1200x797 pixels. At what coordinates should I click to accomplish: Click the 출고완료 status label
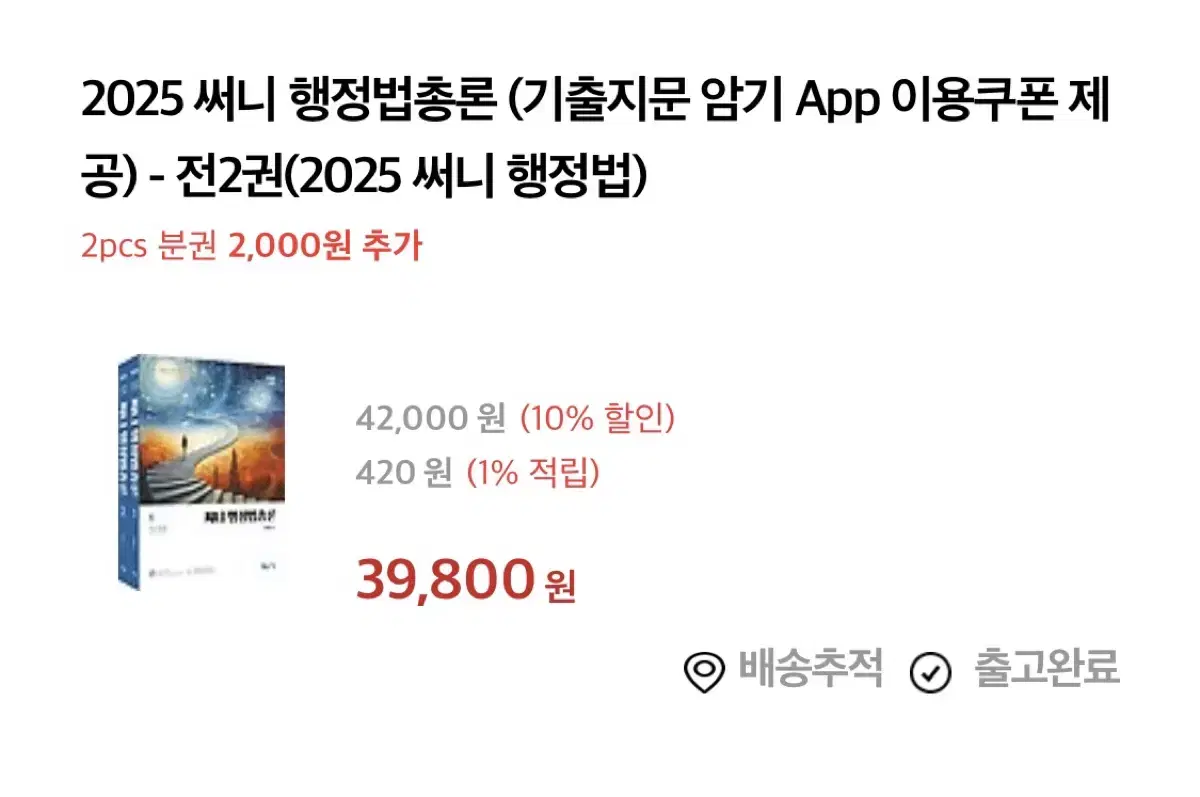1047,669
